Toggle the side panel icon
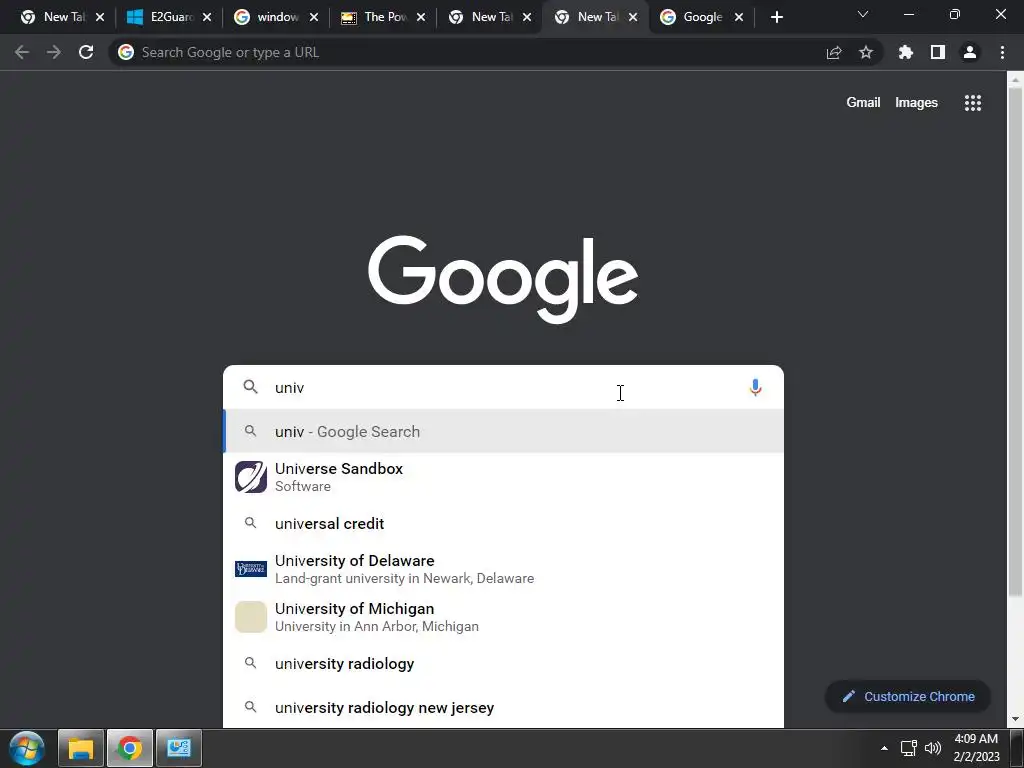This screenshot has width=1024, height=768. [938, 52]
